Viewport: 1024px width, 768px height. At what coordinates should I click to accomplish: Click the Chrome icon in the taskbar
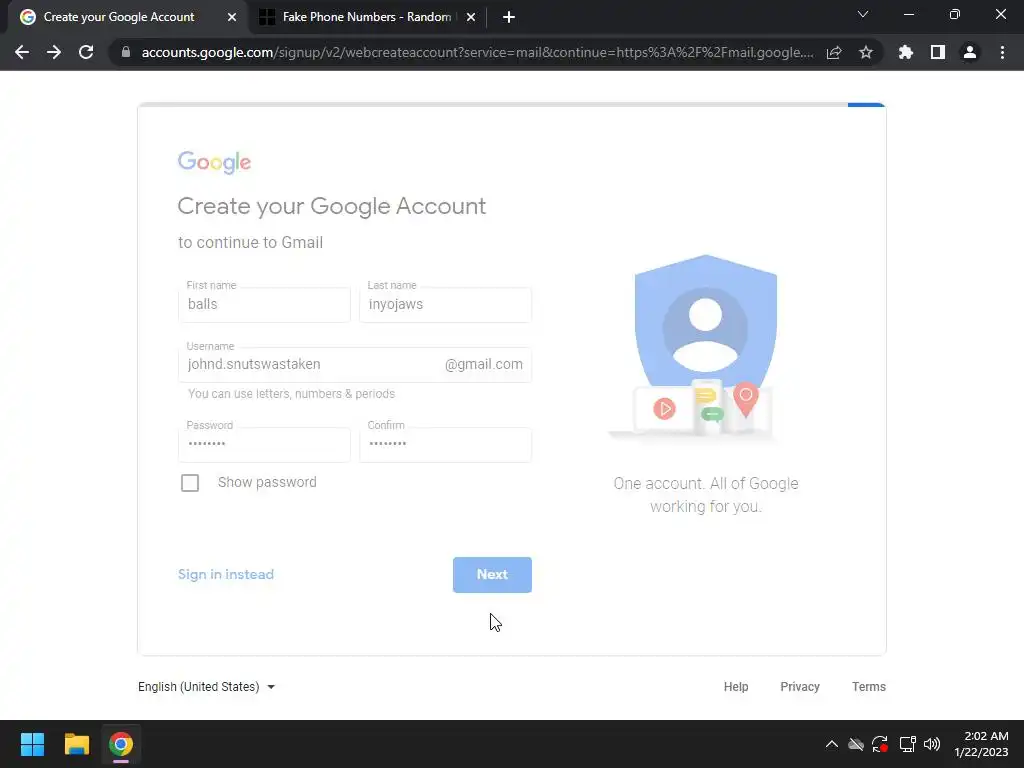(121, 744)
